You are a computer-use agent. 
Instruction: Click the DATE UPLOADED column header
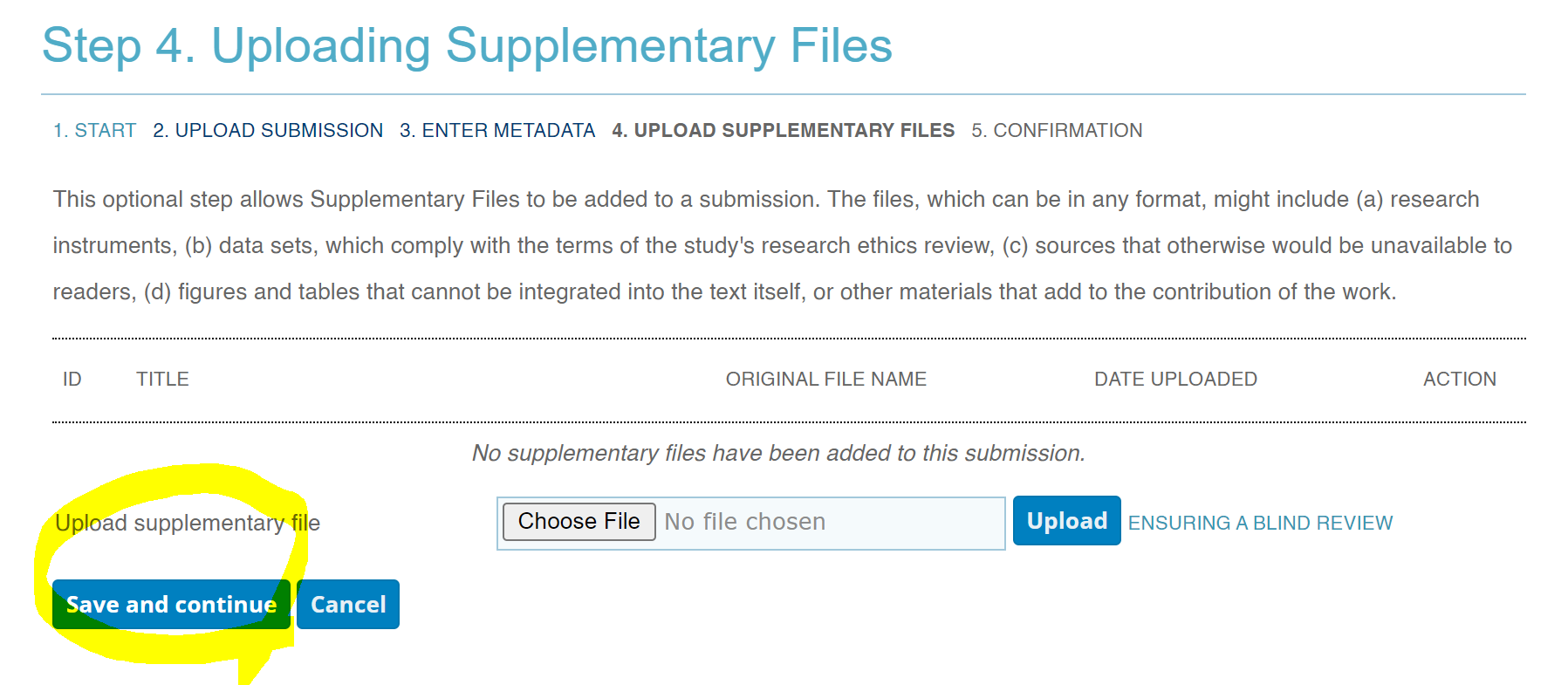pos(1175,380)
